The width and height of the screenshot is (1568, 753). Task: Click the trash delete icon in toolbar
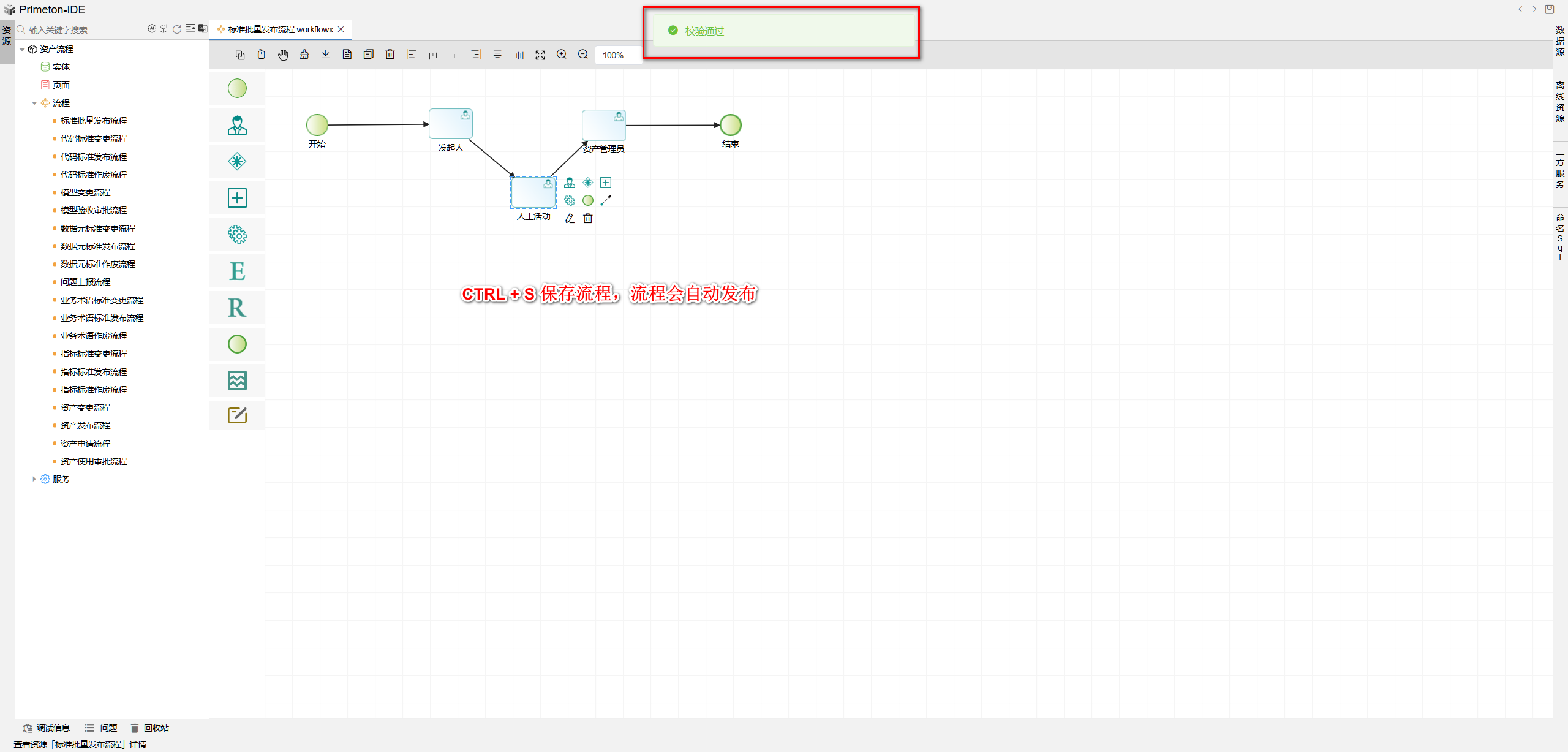(x=390, y=55)
